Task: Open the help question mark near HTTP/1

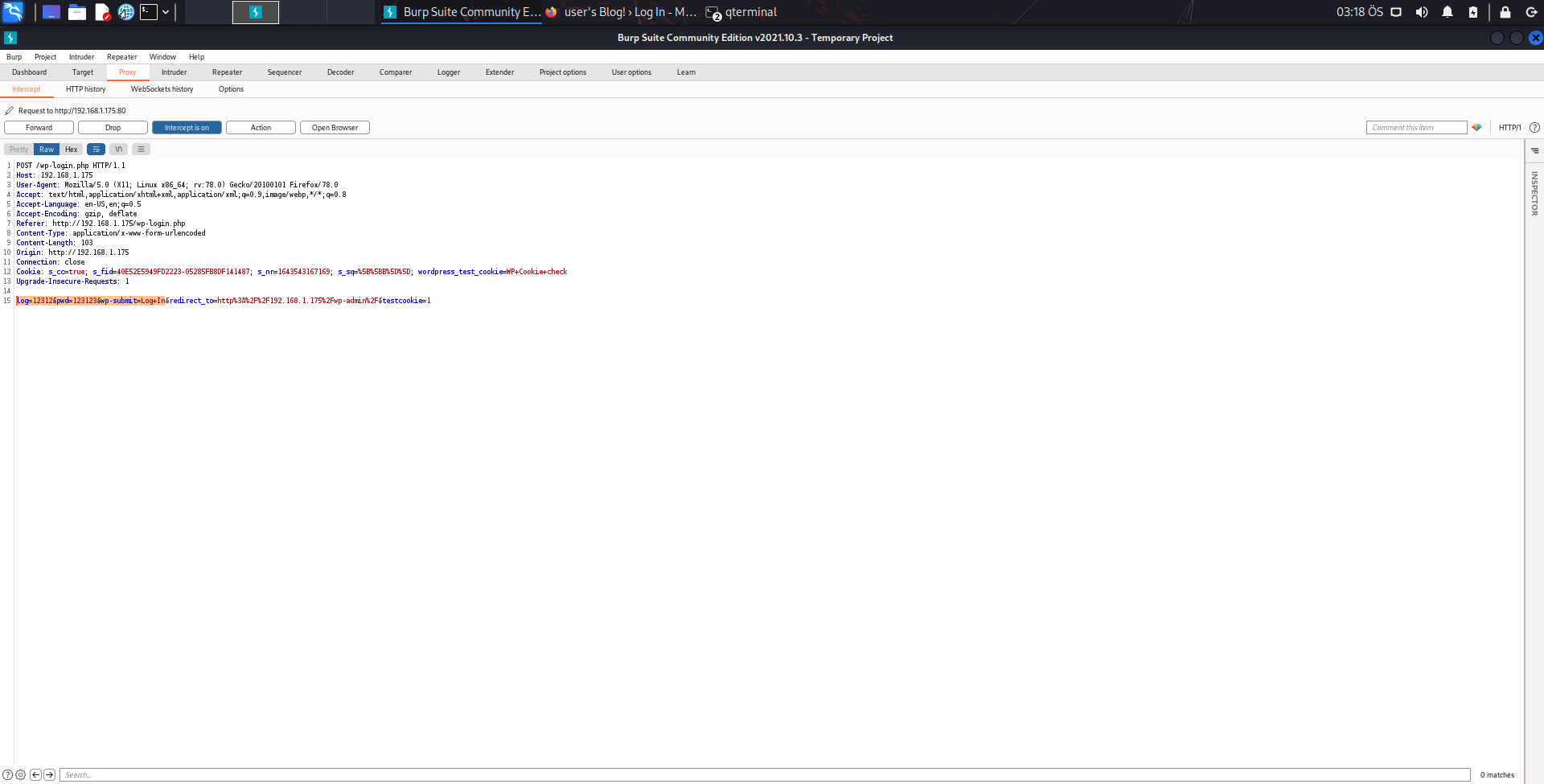Action: 1534,128
